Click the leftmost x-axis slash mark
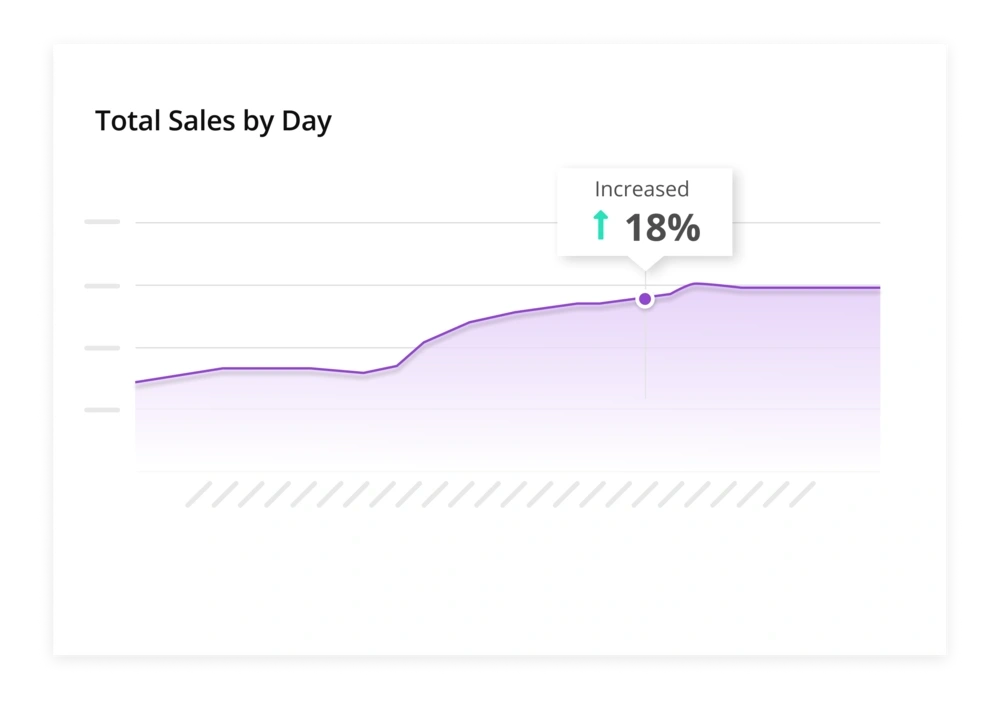The height and width of the screenshot is (726, 1000). [x=198, y=494]
